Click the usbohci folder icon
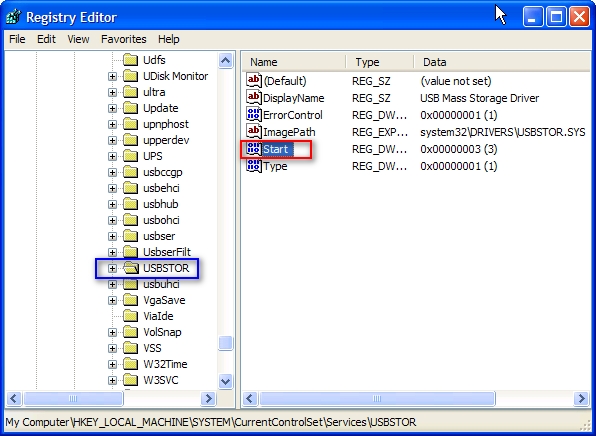 pyautogui.click(x=130, y=220)
